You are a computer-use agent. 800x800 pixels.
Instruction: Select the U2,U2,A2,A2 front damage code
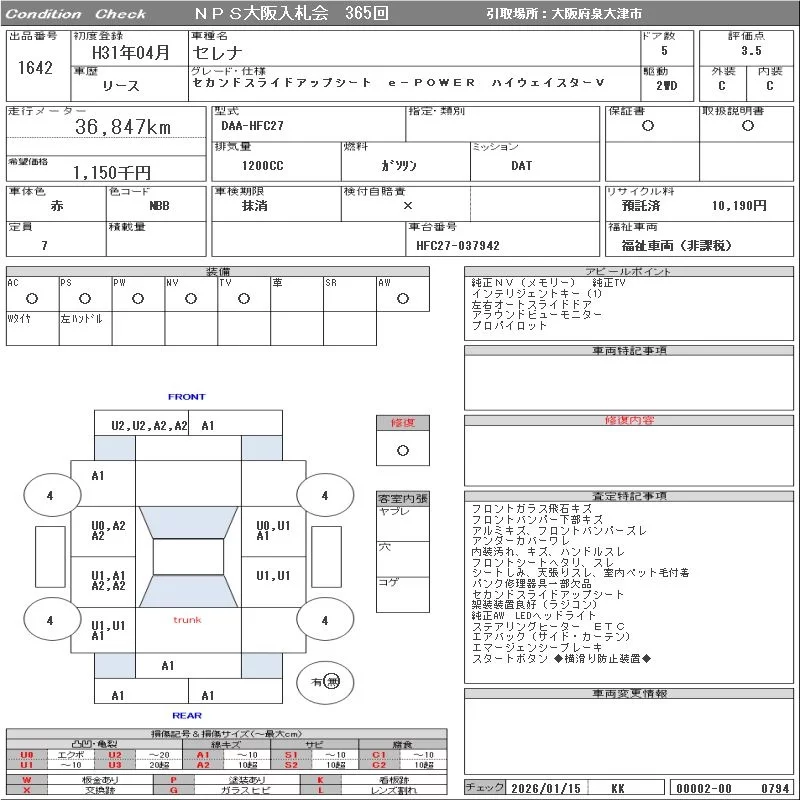(x=149, y=426)
